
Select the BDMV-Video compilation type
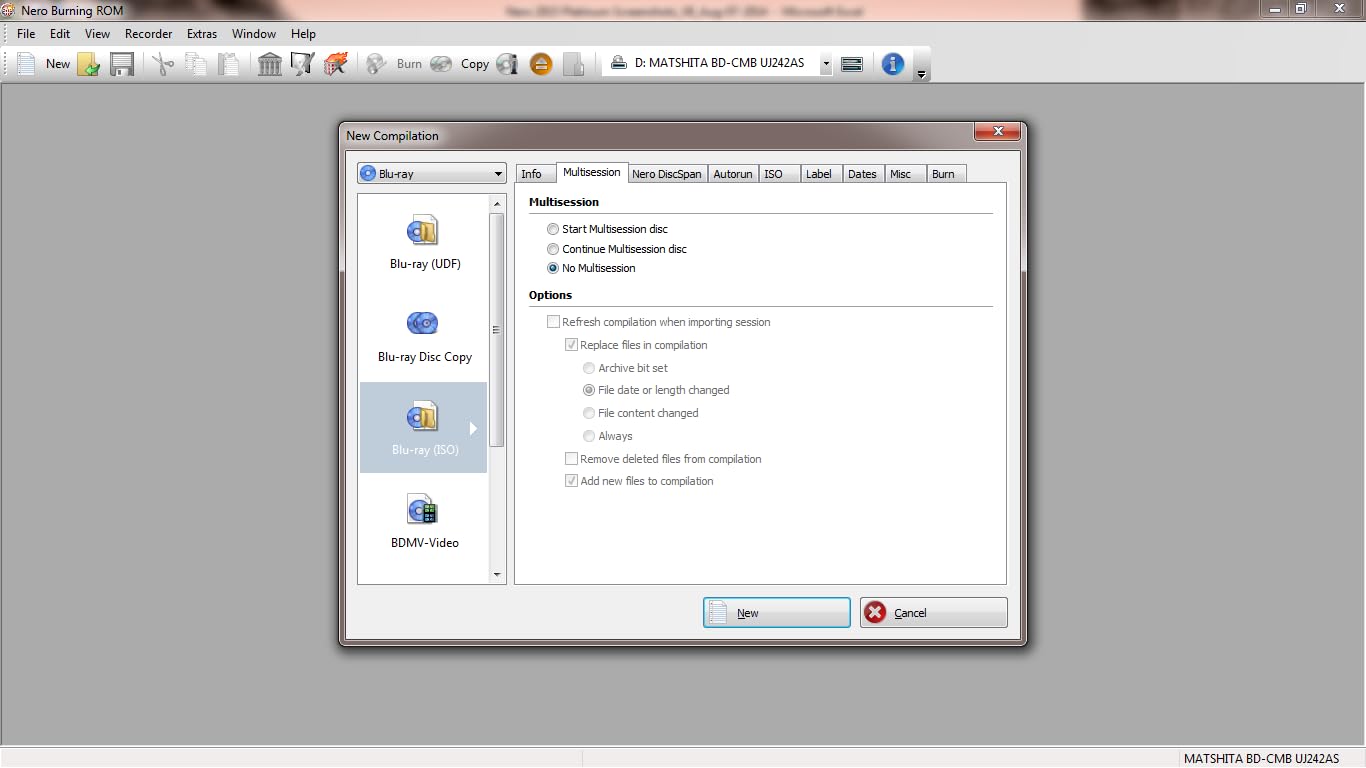[425, 521]
